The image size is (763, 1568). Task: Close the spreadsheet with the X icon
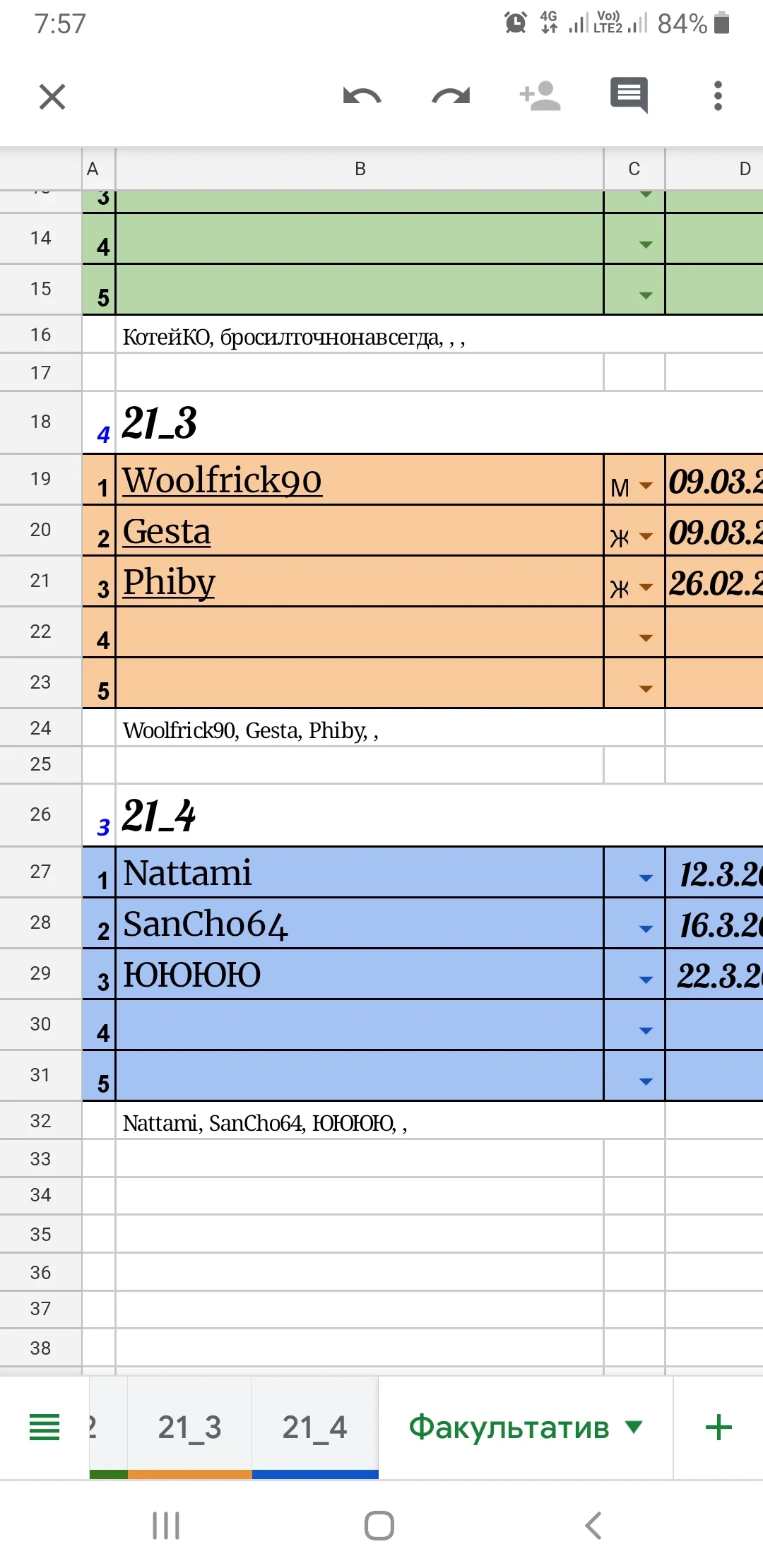pos(52,97)
